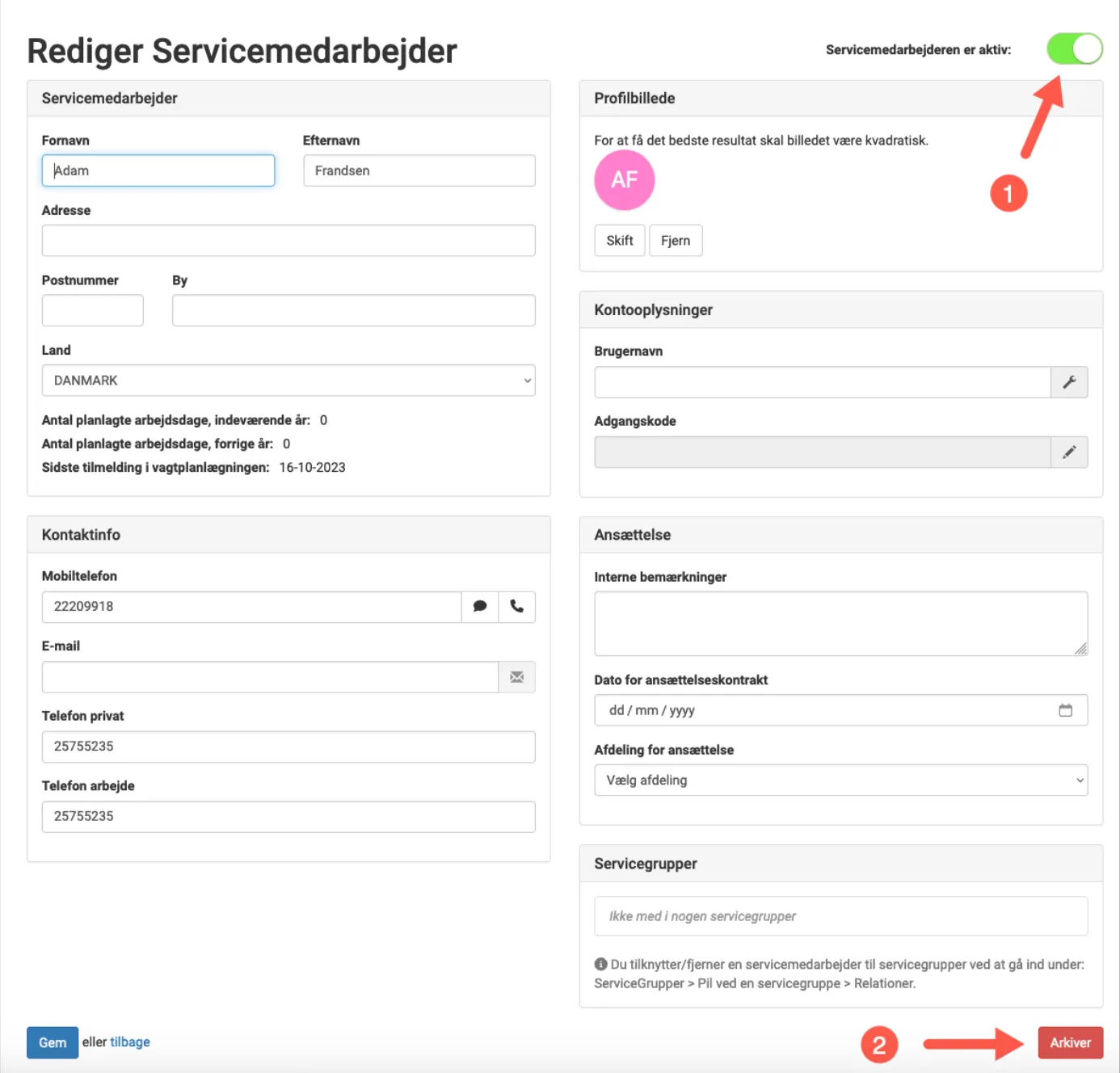
Task: Select the Telefon privat input field
Action: pos(288,747)
